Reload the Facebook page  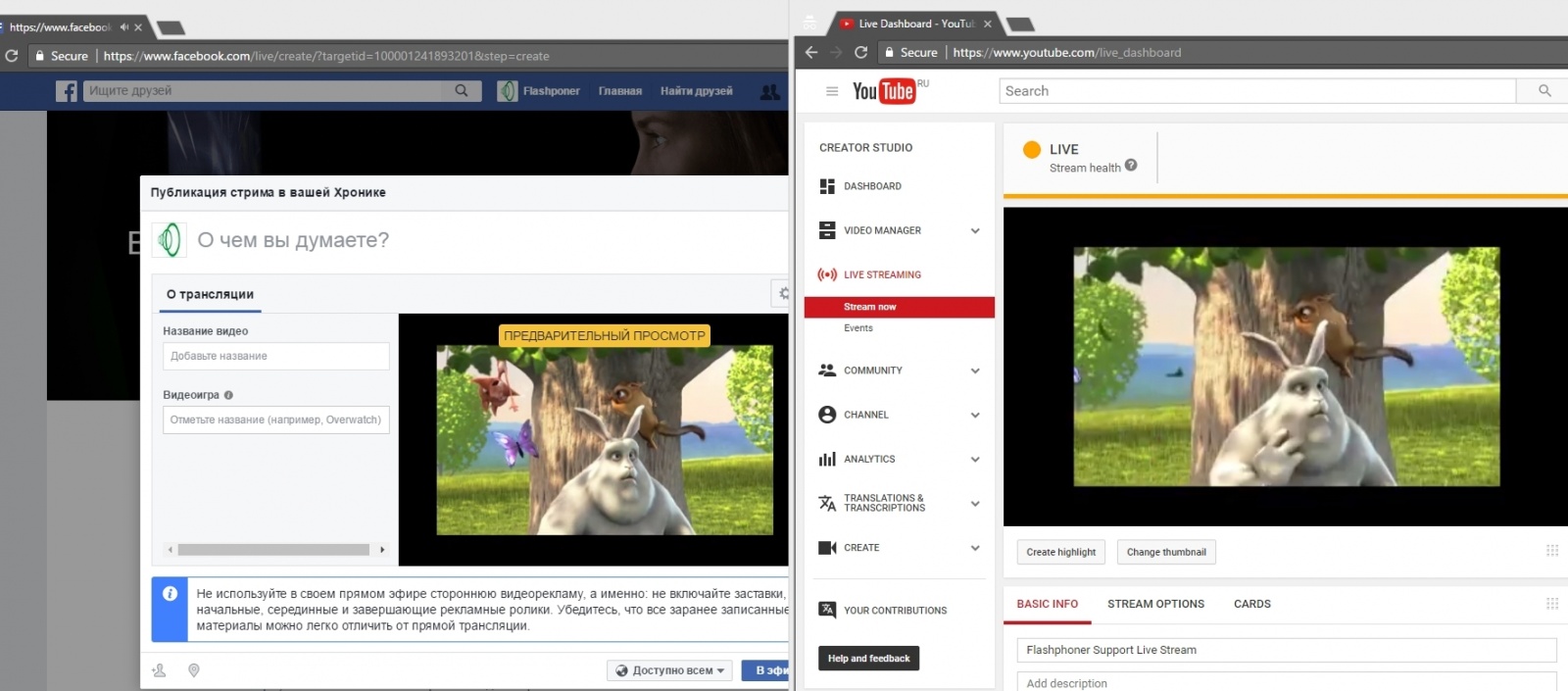tap(12, 56)
